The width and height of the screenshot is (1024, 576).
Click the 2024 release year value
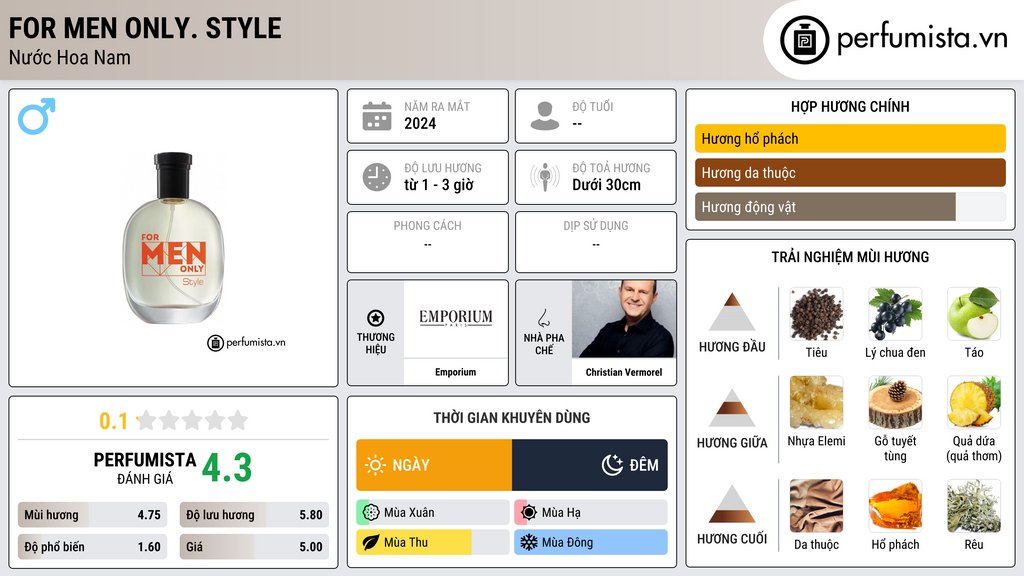pos(420,123)
